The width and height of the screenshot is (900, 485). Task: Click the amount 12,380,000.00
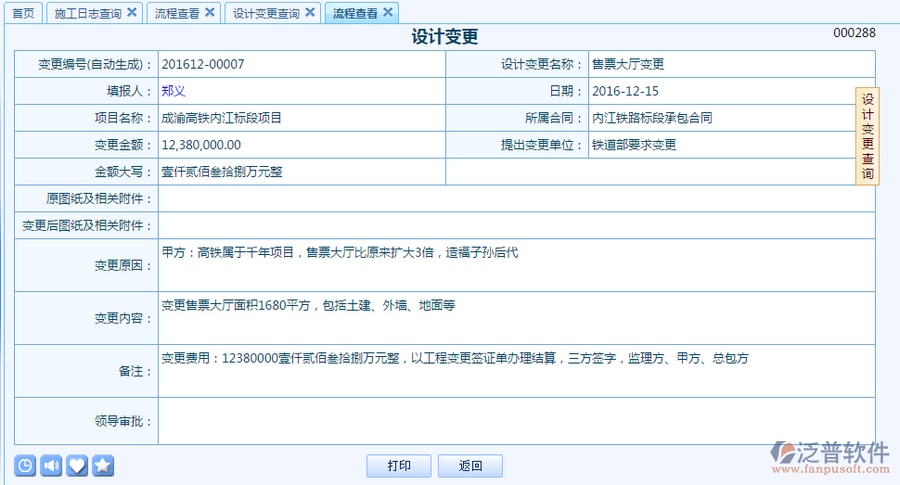(201, 145)
